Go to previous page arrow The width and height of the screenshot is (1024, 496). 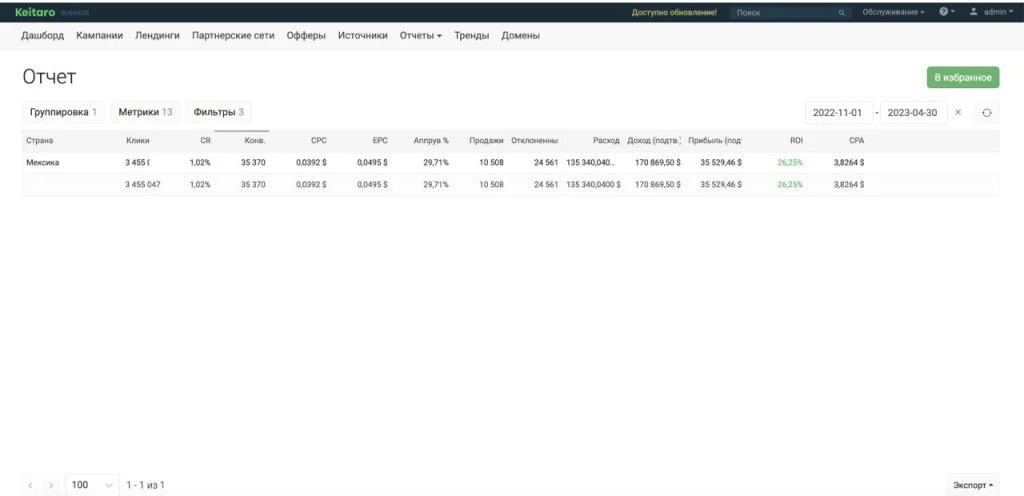[x=31, y=486]
